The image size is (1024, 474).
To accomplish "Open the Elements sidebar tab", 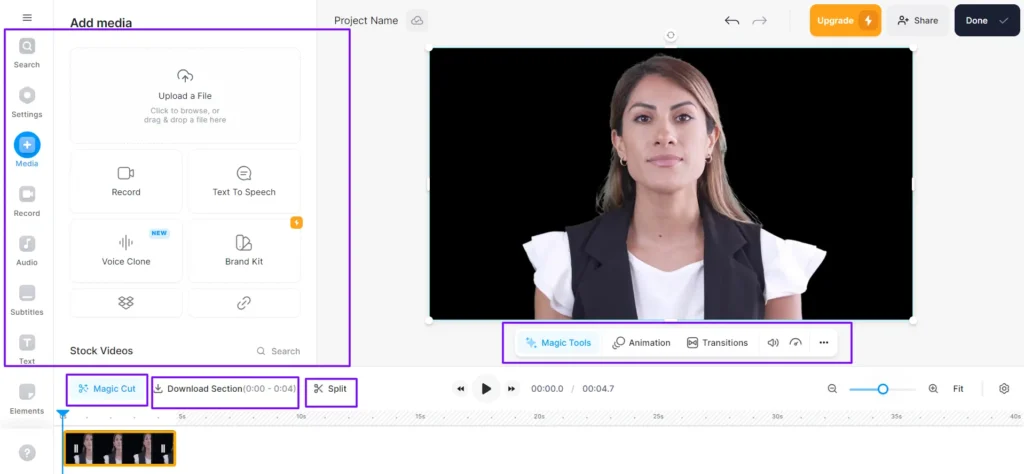I will pos(27,399).
